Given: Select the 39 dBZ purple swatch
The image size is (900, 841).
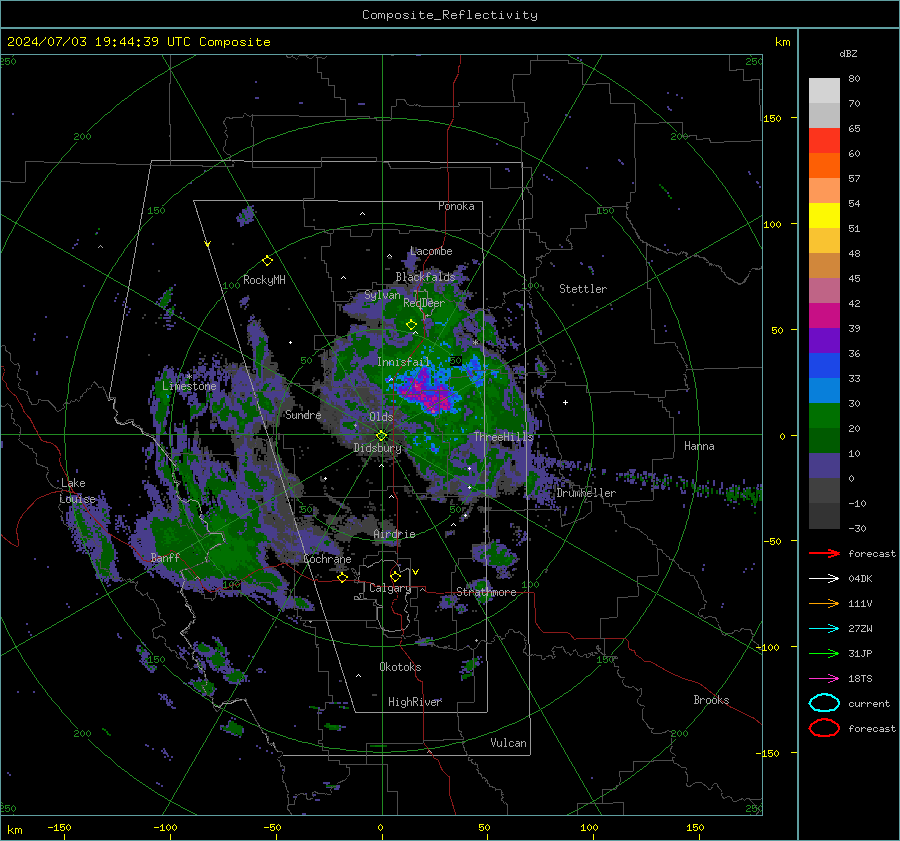Looking at the screenshot, I should coord(824,340).
